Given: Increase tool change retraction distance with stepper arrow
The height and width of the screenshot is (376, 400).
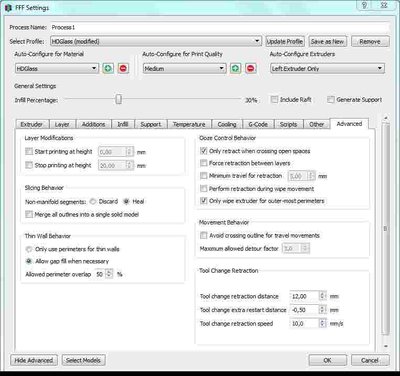Looking at the screenshot, I should pos(322,294).
